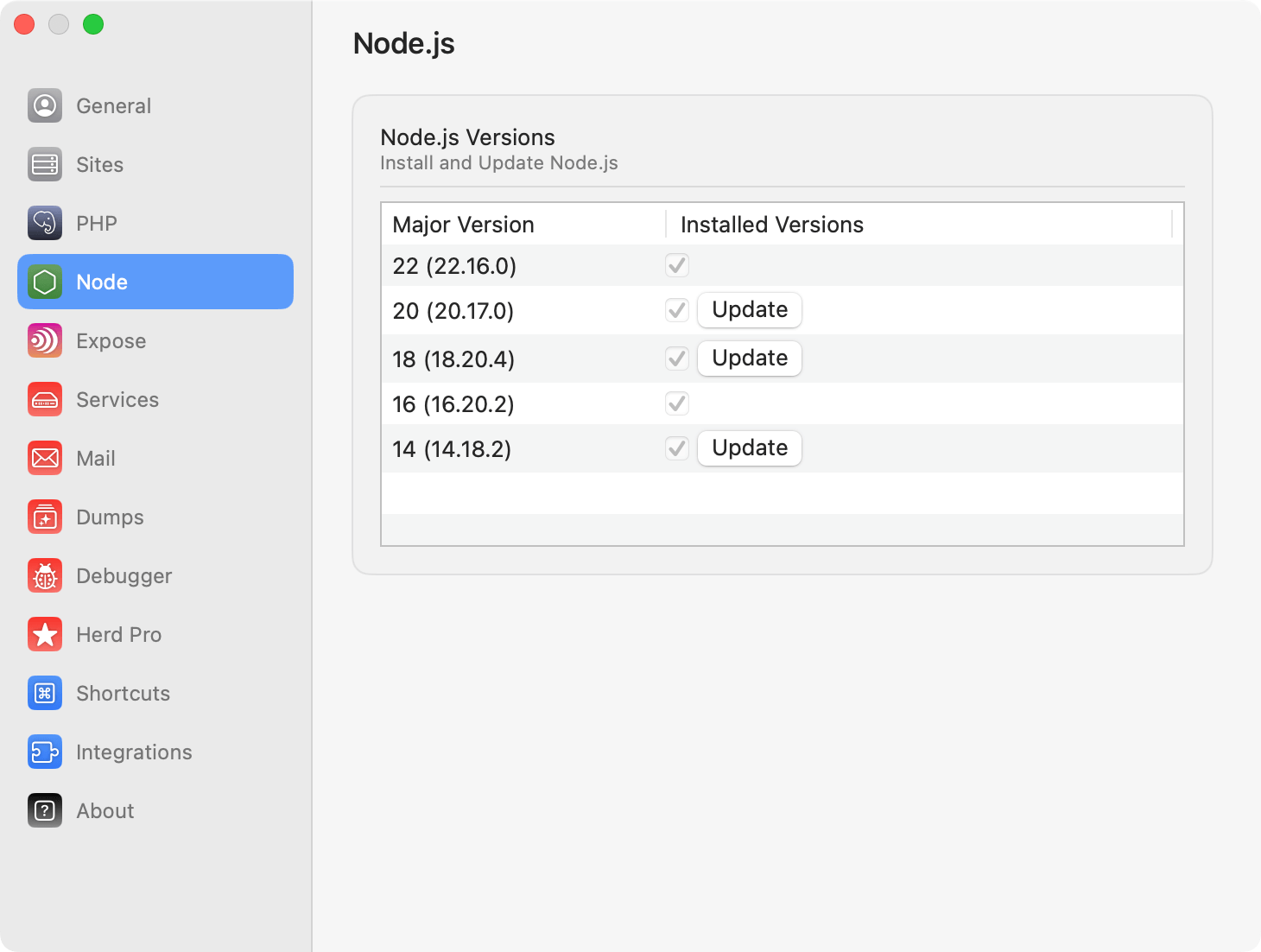Screen dimensions: 1261x952
Task: Open Services using its sidebar icon
Action: 44,399
